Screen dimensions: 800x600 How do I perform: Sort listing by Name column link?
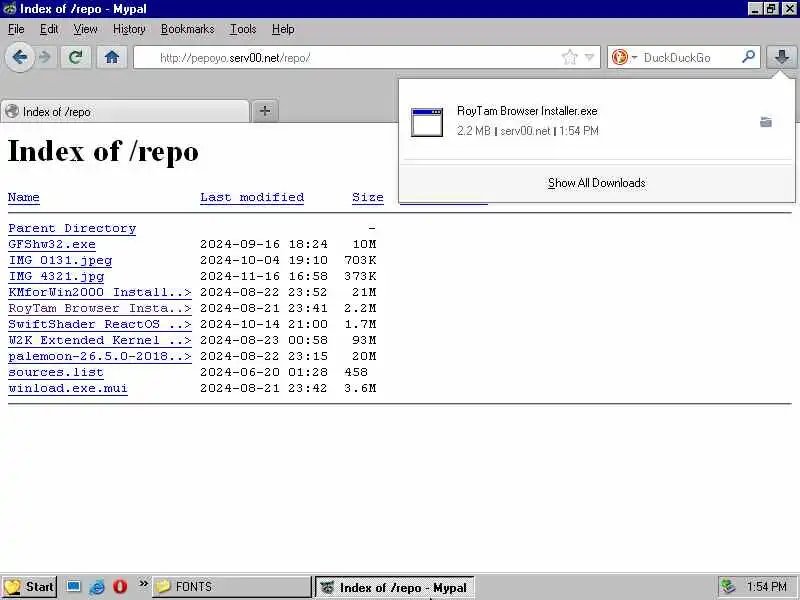coord(23,197)
